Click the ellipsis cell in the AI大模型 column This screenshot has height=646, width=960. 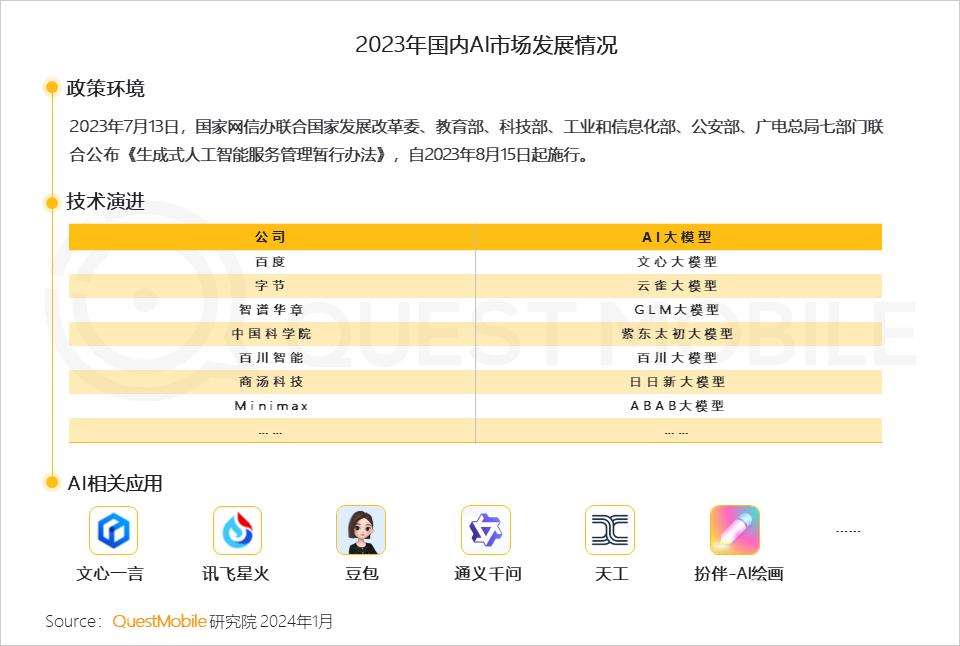pos(678,430)
